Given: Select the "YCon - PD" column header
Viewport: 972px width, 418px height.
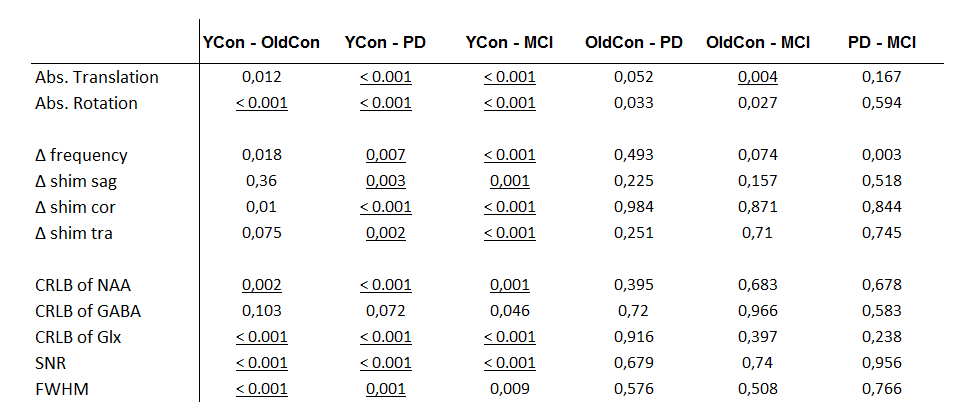Looking at the screenshot, I should pos(384,43).
